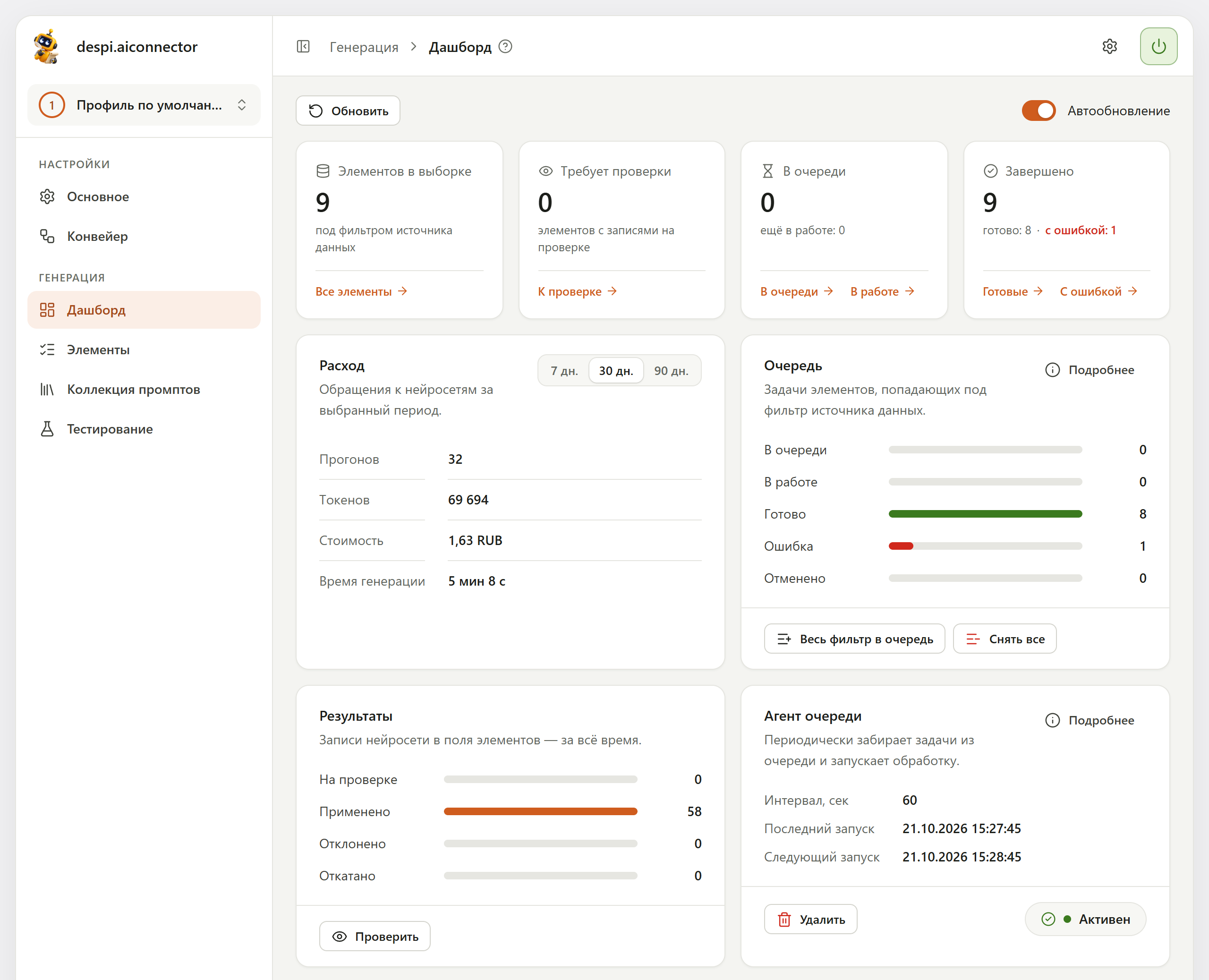This screenshot has height=980, width=1209.
Task: Click the Обновить refresh button
Action: pos(348,111)
